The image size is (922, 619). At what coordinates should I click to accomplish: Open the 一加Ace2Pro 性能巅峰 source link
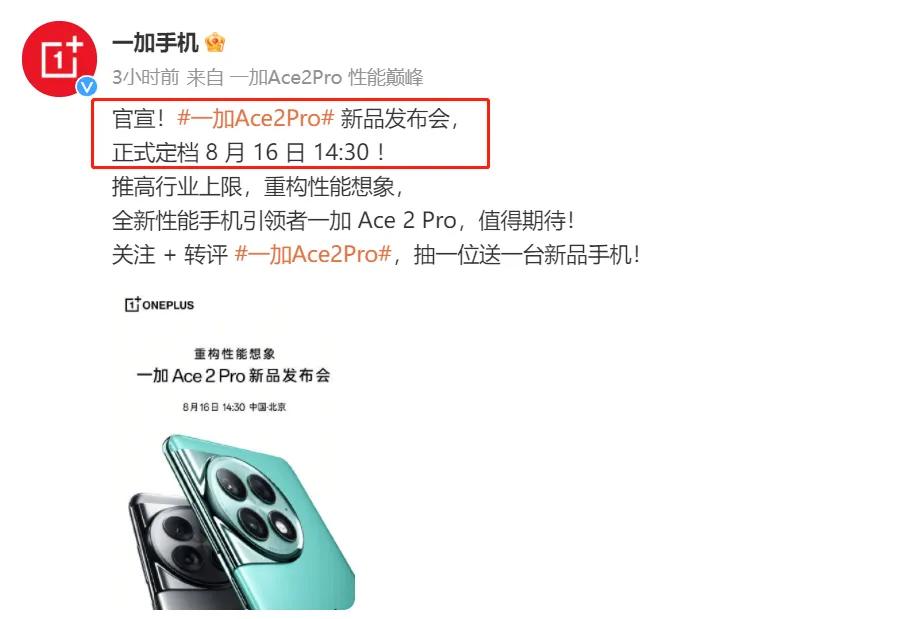pos(326,77)
